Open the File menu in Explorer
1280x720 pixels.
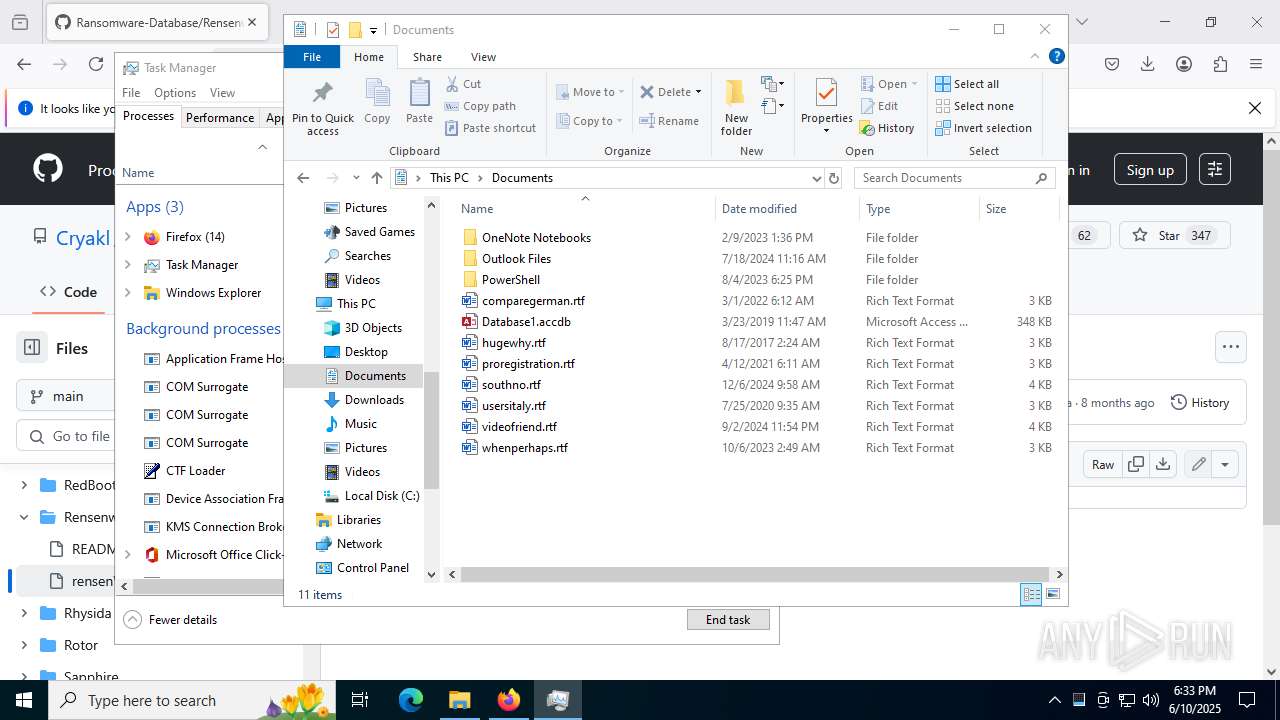(312, 57)
